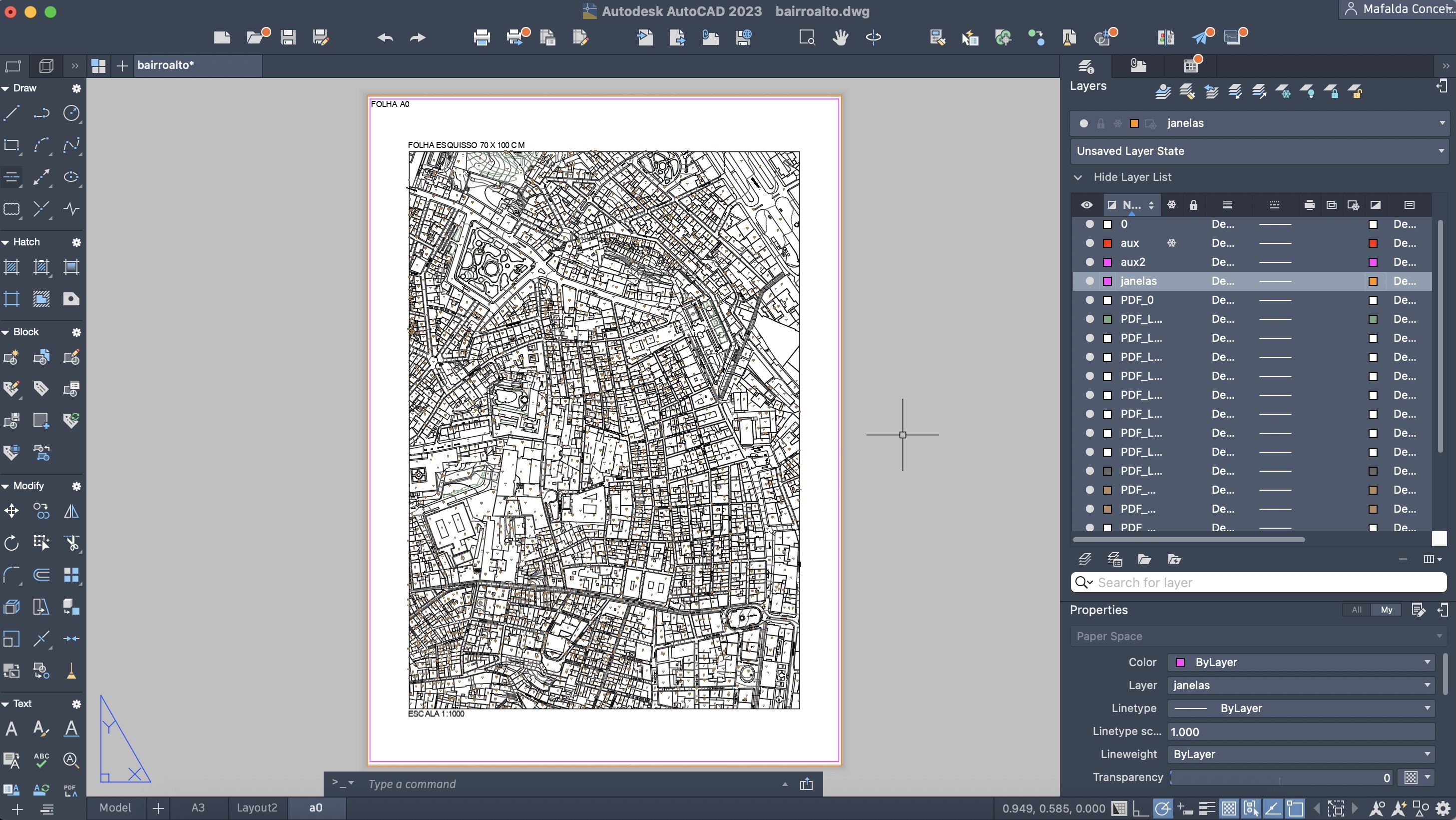Switch to the Layout2 tab

click(x=257, y=808)
